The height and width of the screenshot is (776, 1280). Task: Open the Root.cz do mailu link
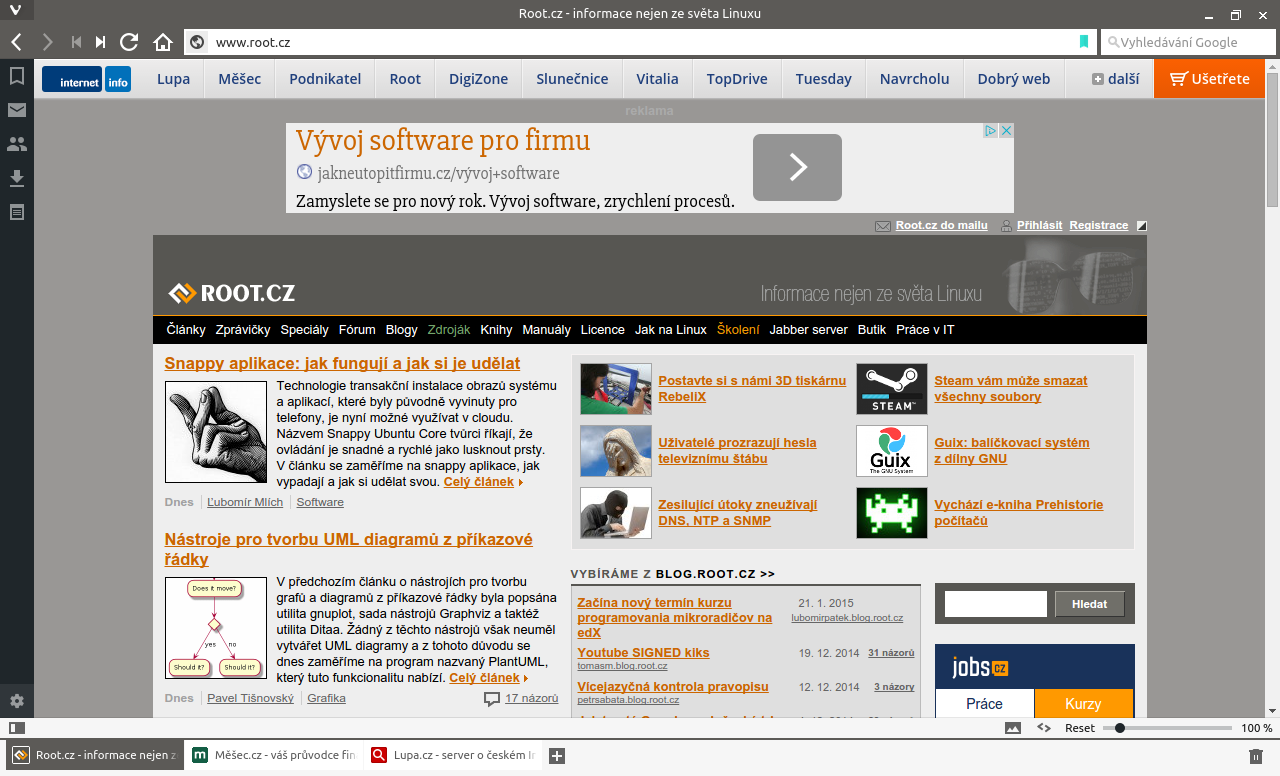click(942, 226)
